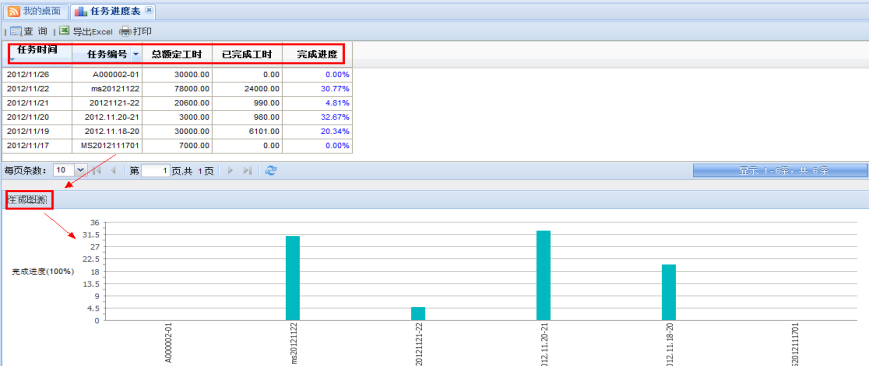Sort by the 任务时间 column header
The width and height of the screenshot is (871, 366).
38,52
